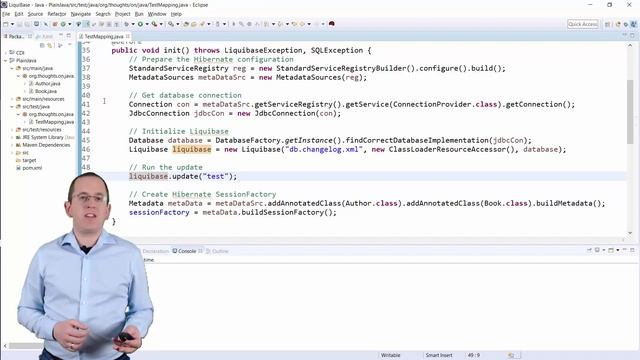Open the File menu

click(x=6, y=14)
